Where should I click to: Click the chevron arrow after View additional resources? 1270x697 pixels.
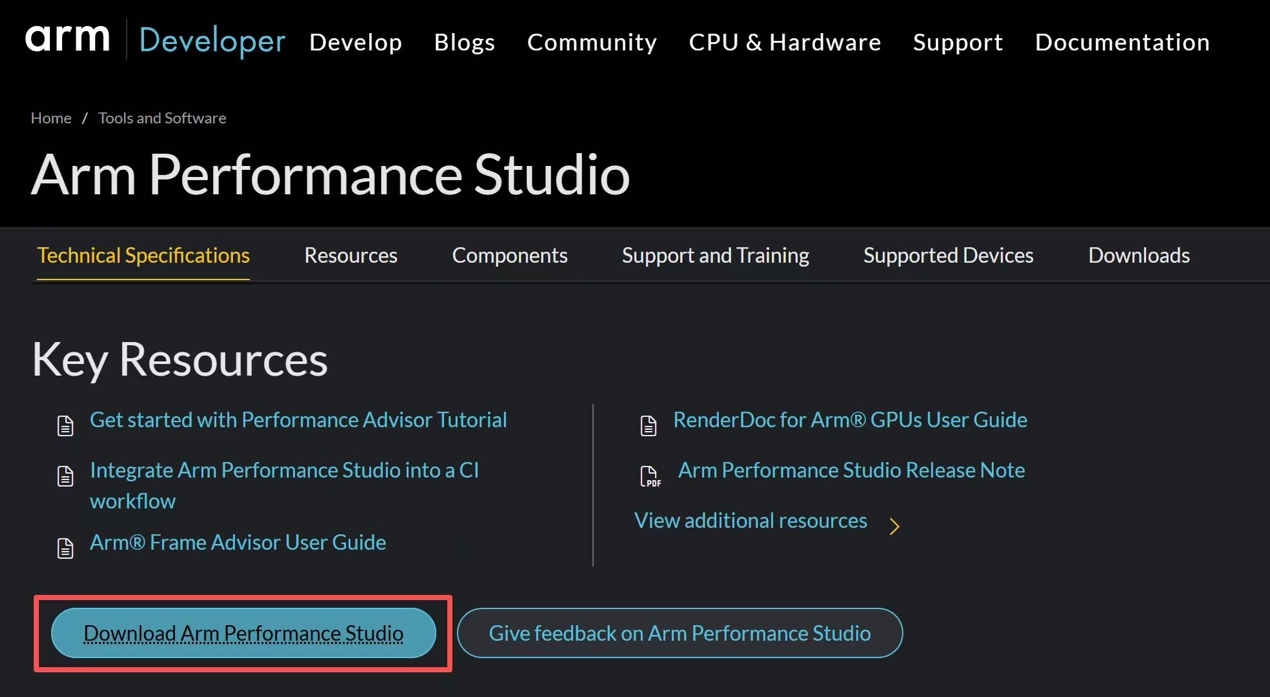(x=894, y=526)
